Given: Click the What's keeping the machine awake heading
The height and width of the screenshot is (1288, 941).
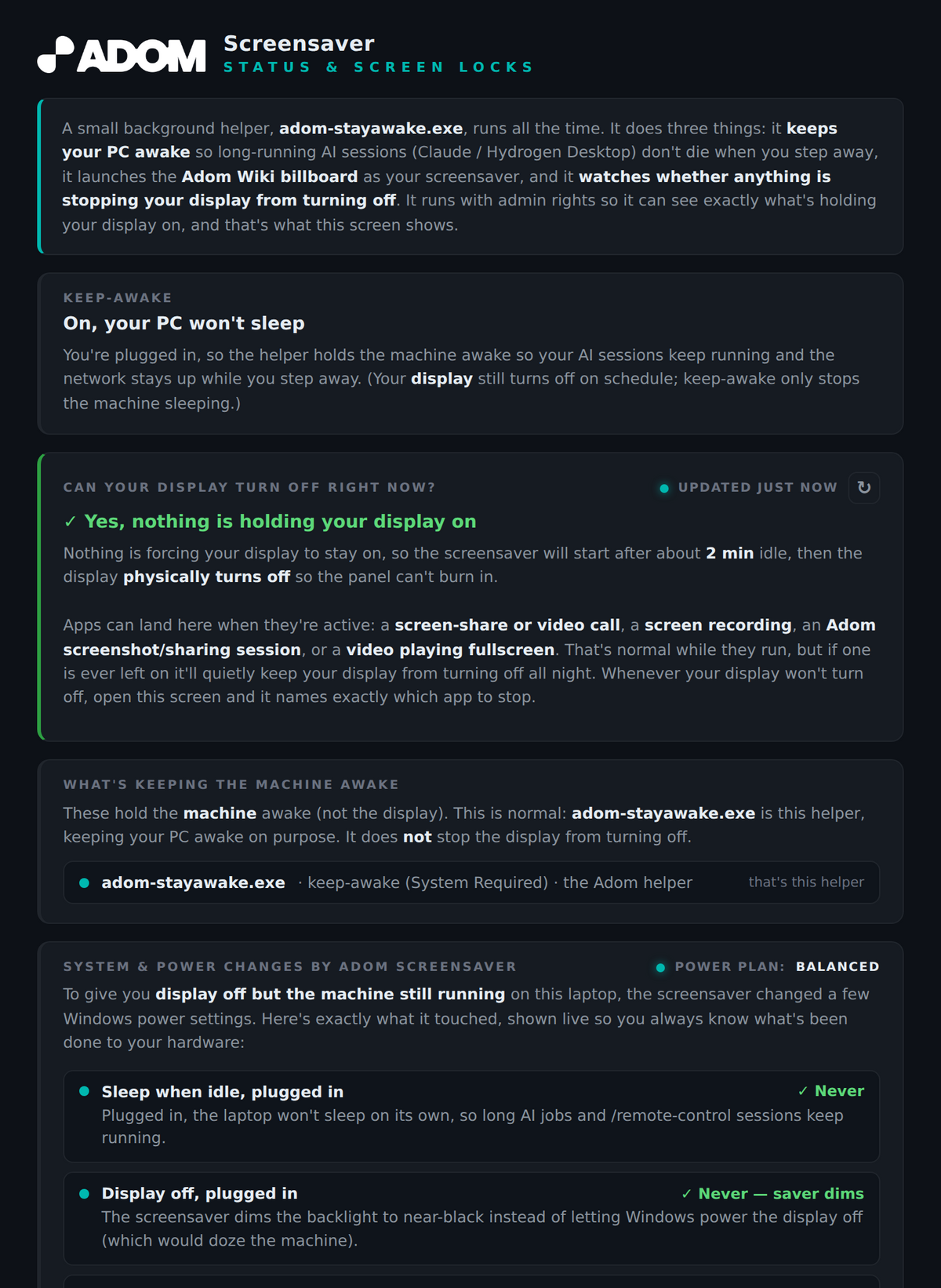Looking at the screenshot, I should (231, 784).
